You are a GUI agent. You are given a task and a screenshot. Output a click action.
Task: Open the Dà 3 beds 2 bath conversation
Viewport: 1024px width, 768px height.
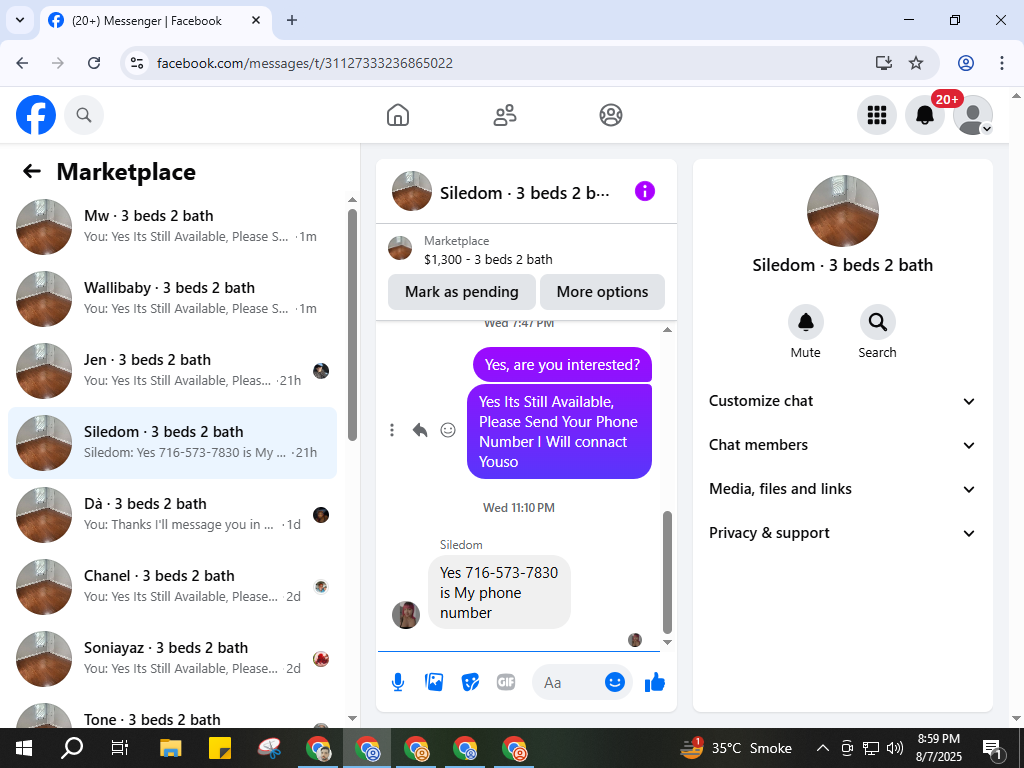click(x=172, y=515)
